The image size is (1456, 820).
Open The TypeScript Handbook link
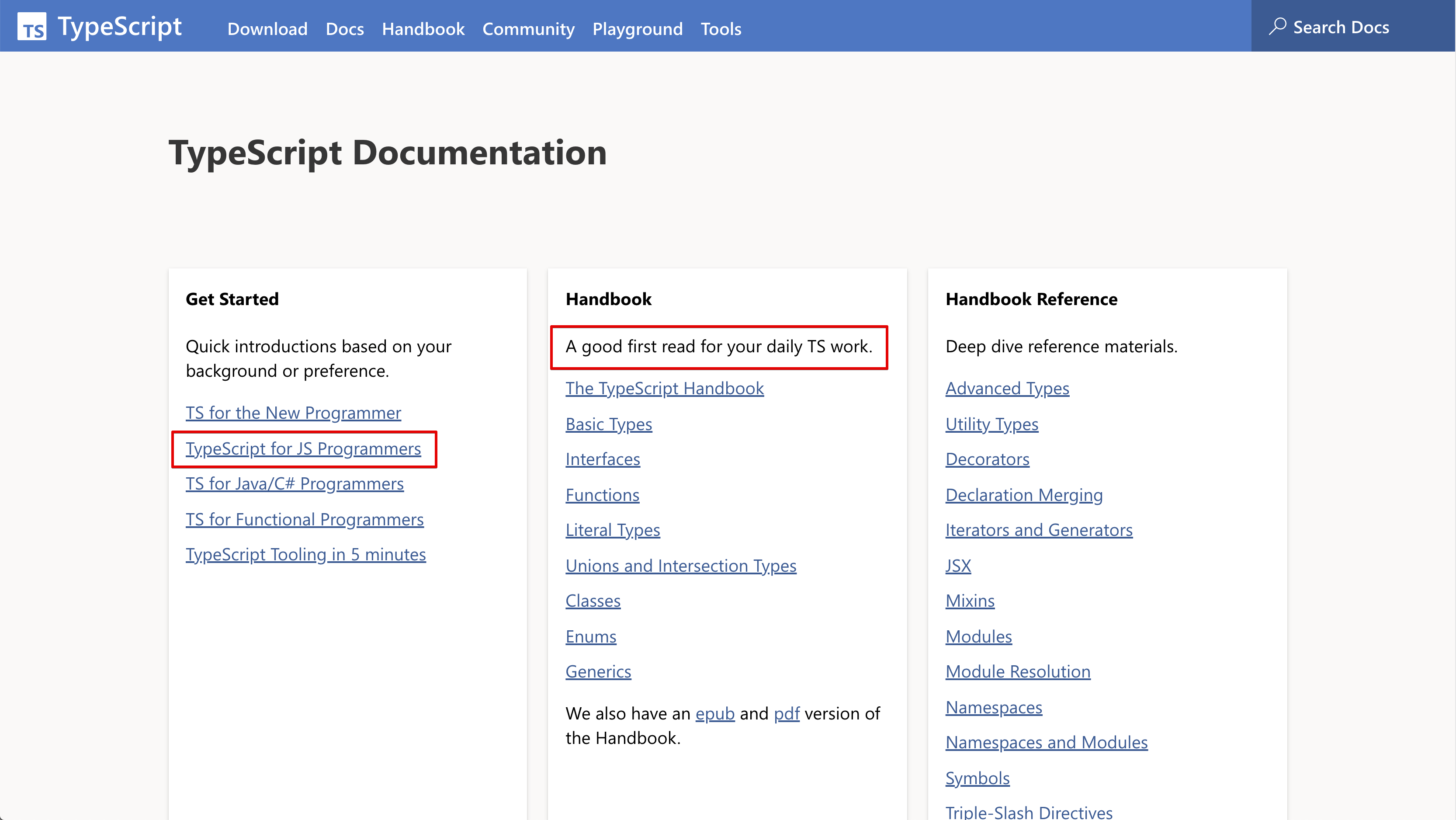click(x=664, y=389)
